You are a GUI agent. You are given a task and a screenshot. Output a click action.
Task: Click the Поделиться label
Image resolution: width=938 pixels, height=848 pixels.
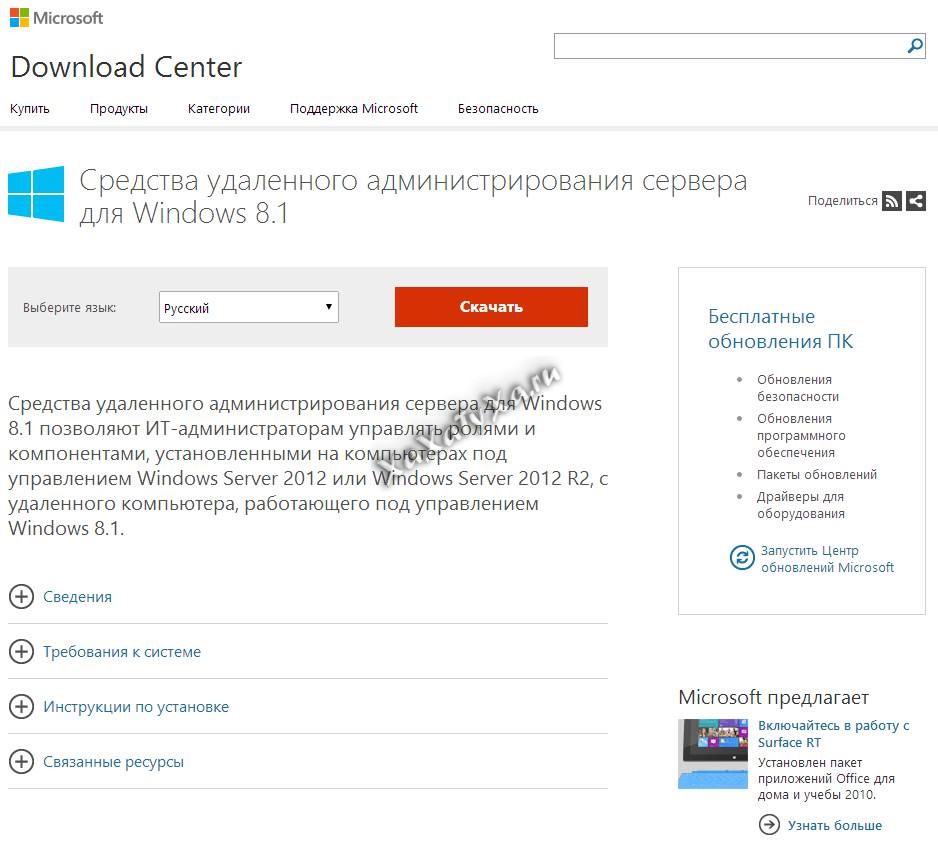[x=842, y=201]
